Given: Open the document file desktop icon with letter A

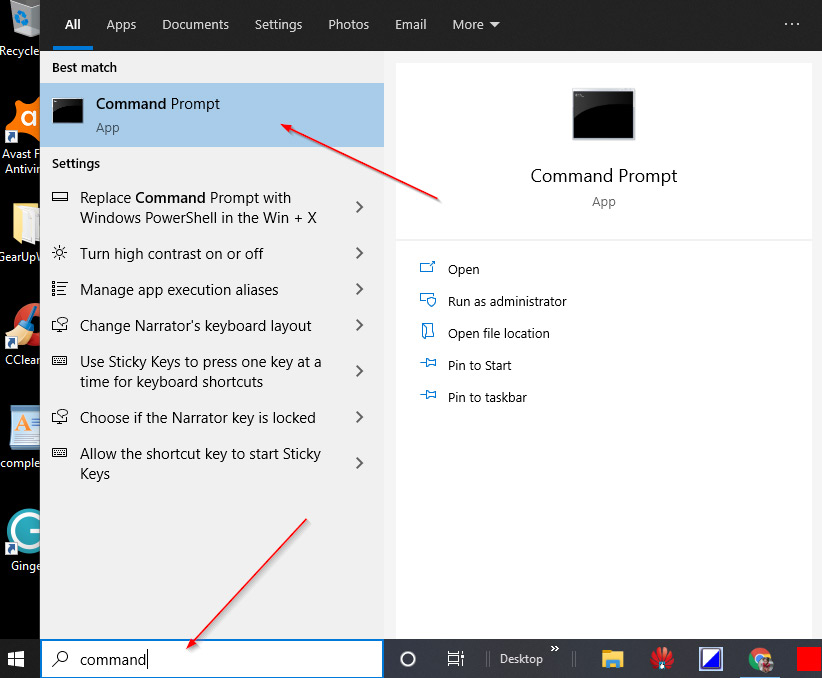Looking at the screenshot, I should click(22, 437).
